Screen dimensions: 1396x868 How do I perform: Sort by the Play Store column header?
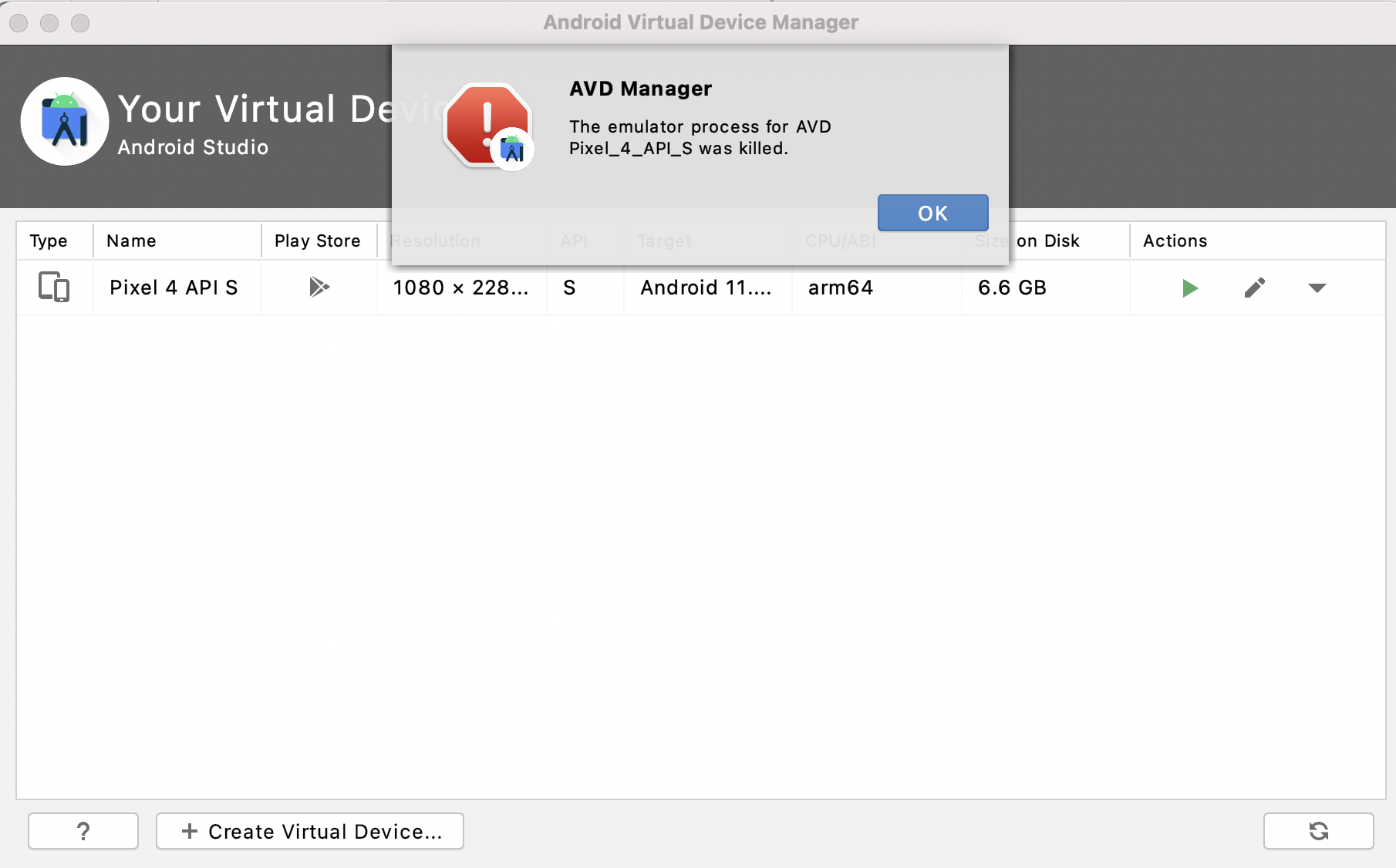pyautogui.click(x=319, y=241)
